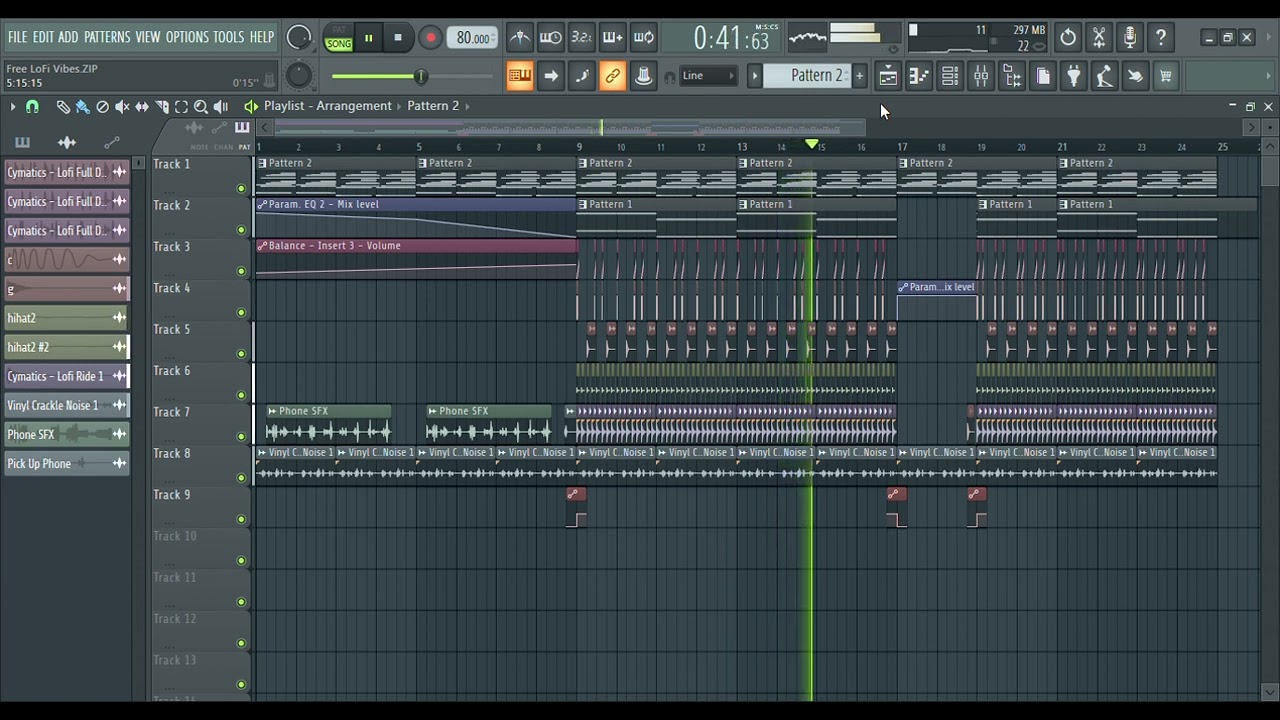Toggle playlist snap magnet icon
The width and height of the screenshot is (1280, 720).
tap(32, 106)
